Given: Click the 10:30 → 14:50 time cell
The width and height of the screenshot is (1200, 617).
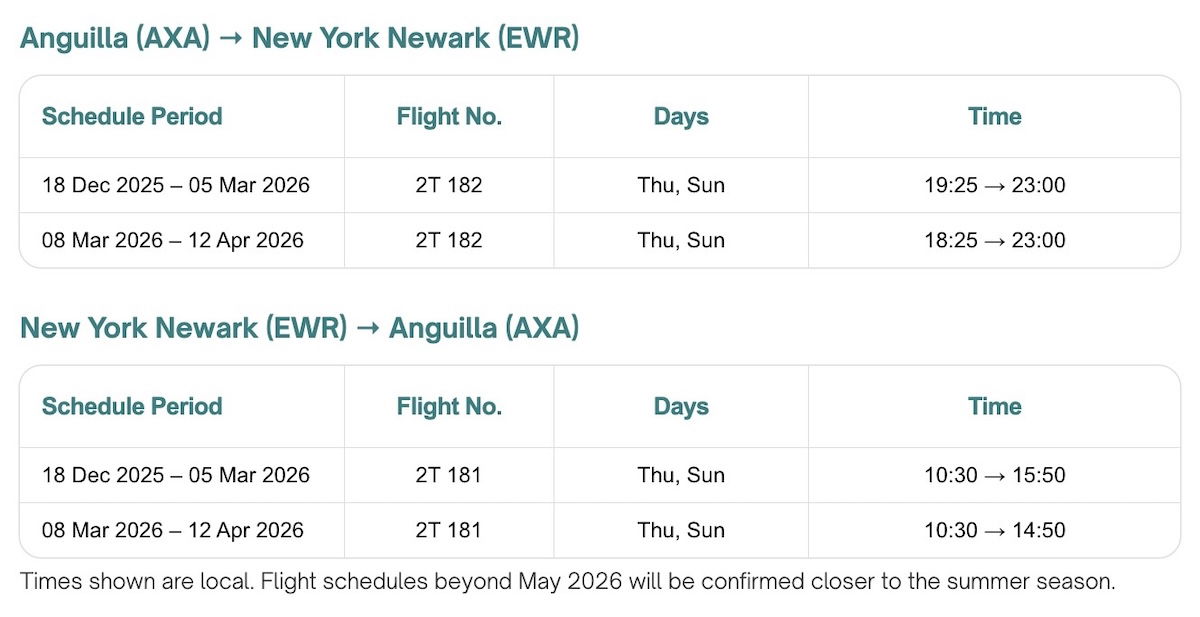Looking at the screenshot, I should [995, 530].
